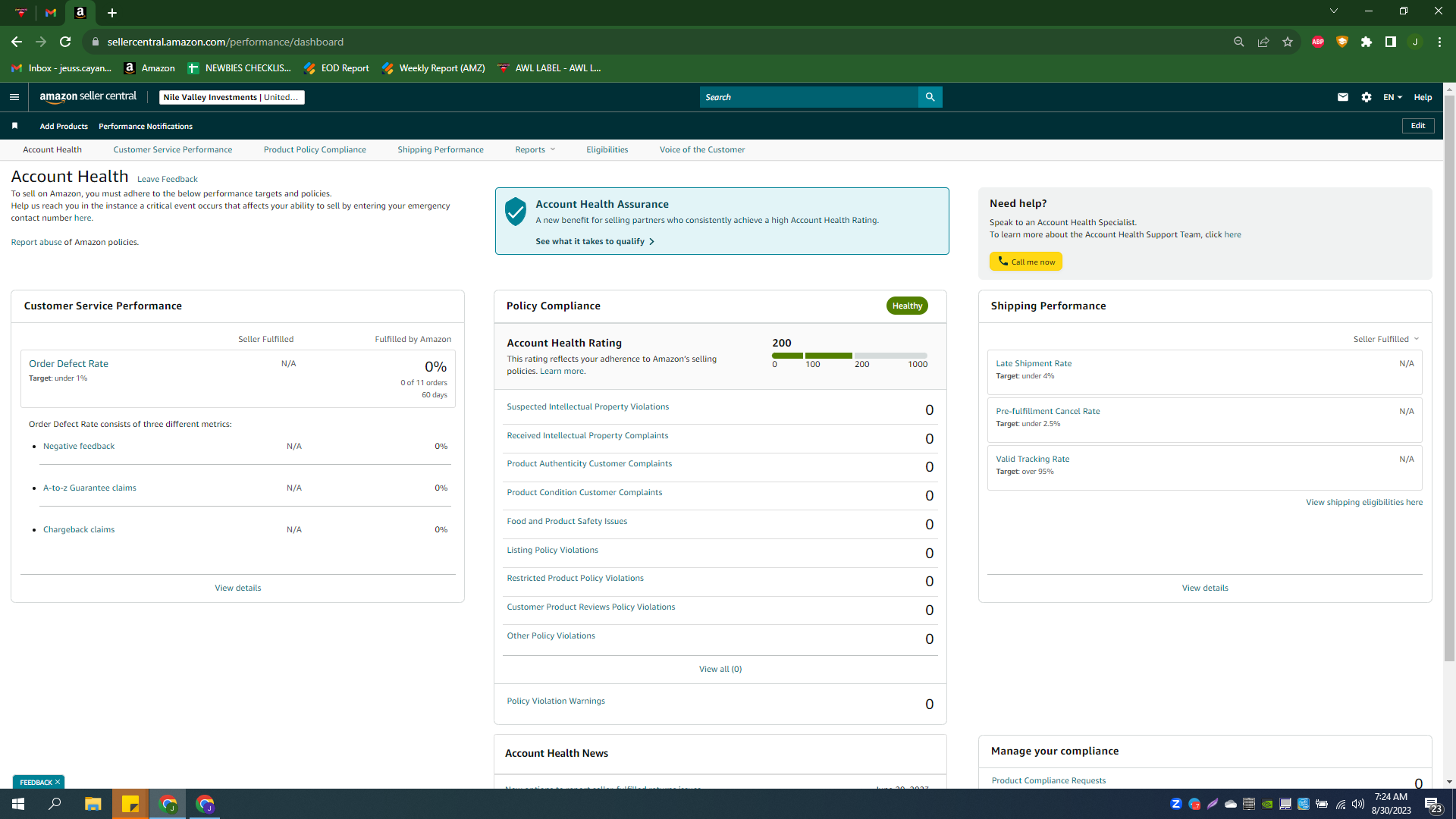Click the Add Products link

pyautogui.click(x=64, y=126)
